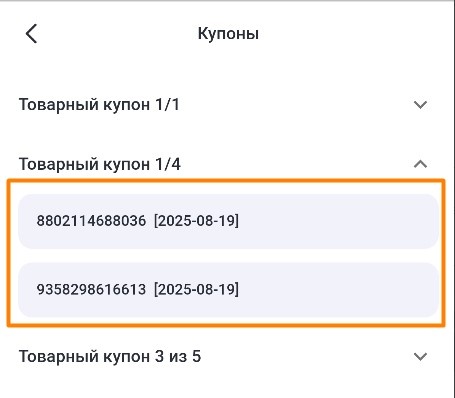The height and width of the screenshot is (398, 455).
Task: Collapse the Товарный купон 1/4 chevron
Action: (420, 164)
